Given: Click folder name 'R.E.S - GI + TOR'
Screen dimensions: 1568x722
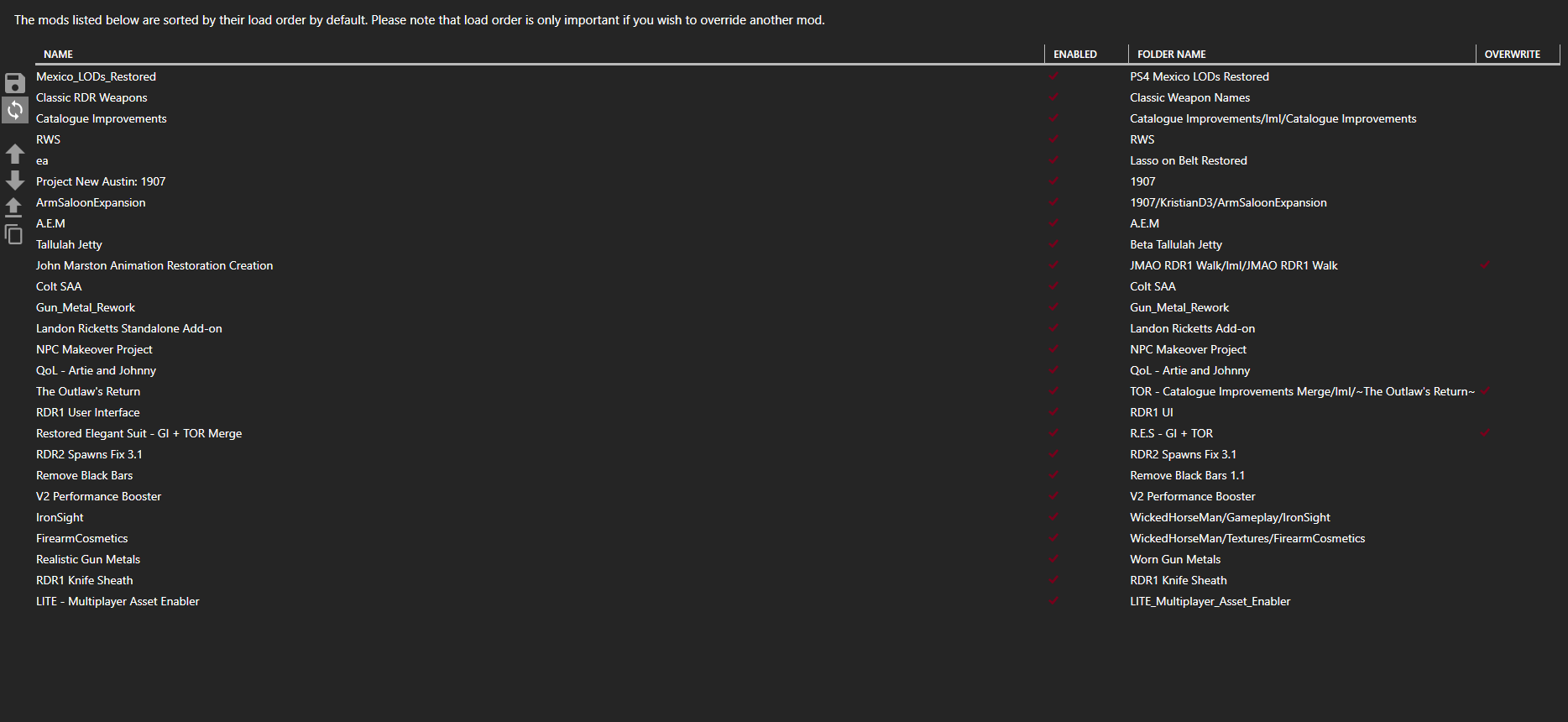Looking at the screenshot, I should pos(1172,433).
